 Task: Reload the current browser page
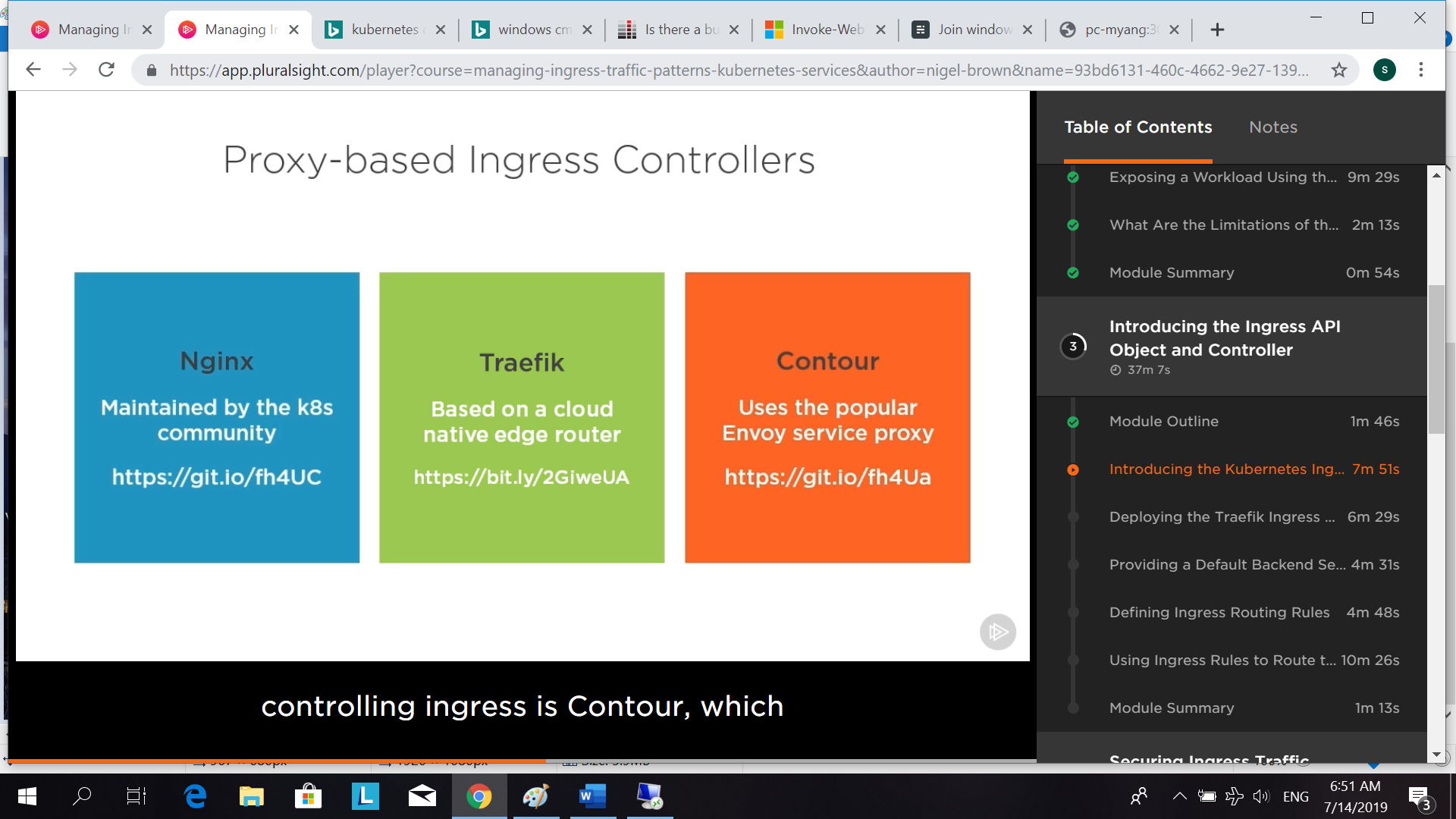(x=107, y=70)
